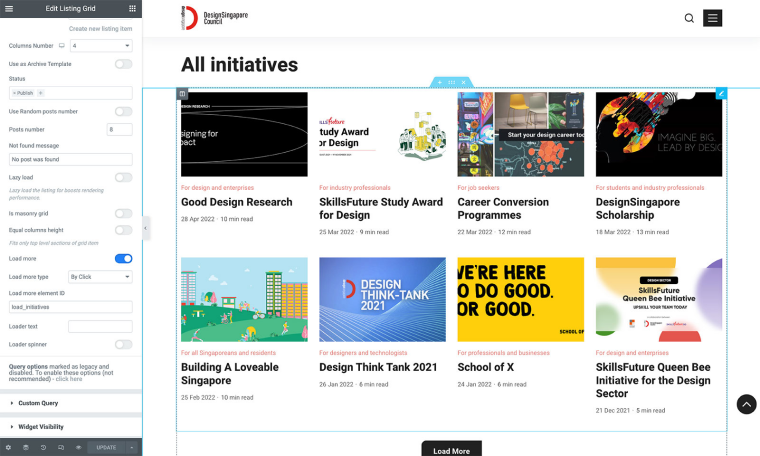Switch responsive mode icon in footer
760x456 pixels.
pyautogui.click(x=61, y=447)
